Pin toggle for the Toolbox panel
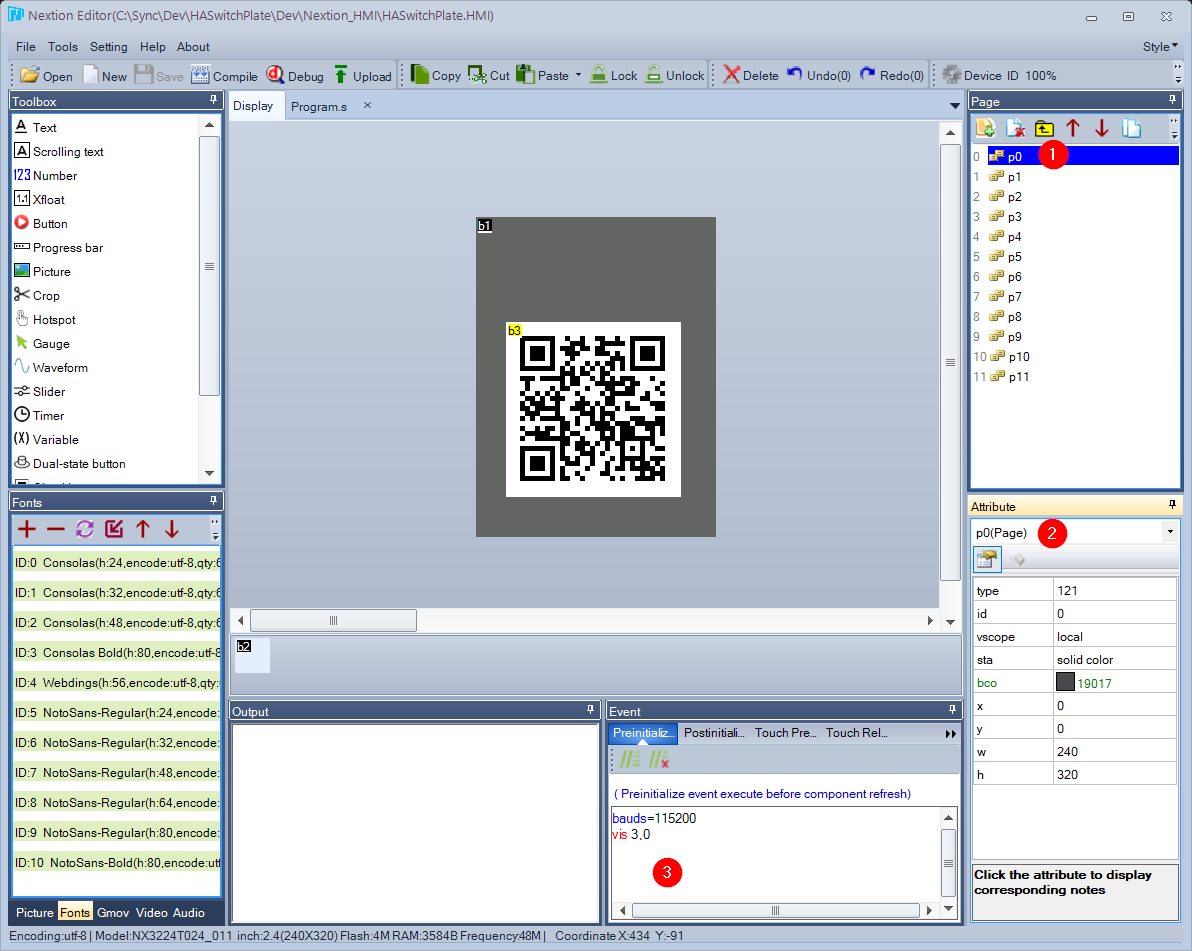Screen dimensions: 1192x951 click(213, 101)
